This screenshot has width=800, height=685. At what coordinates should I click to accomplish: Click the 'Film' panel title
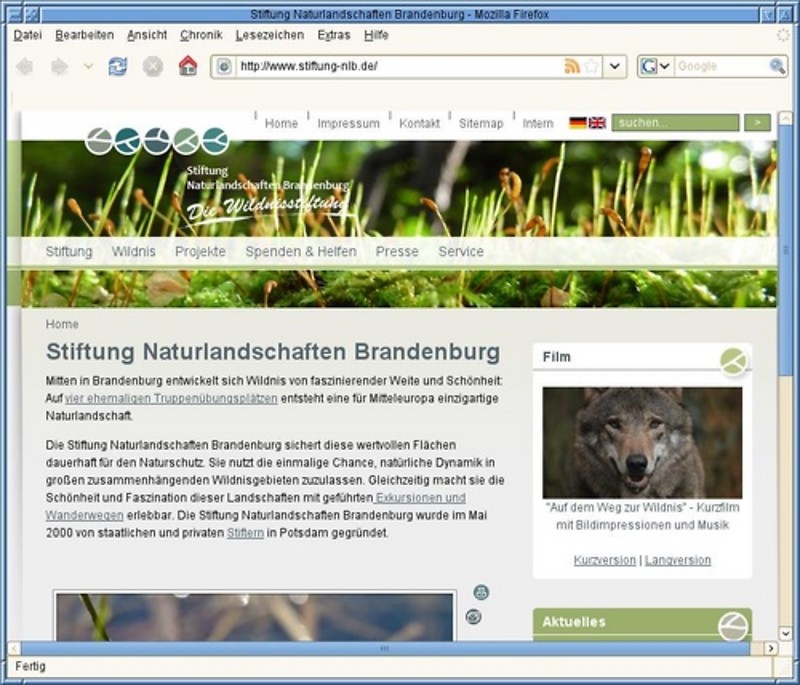557,357
